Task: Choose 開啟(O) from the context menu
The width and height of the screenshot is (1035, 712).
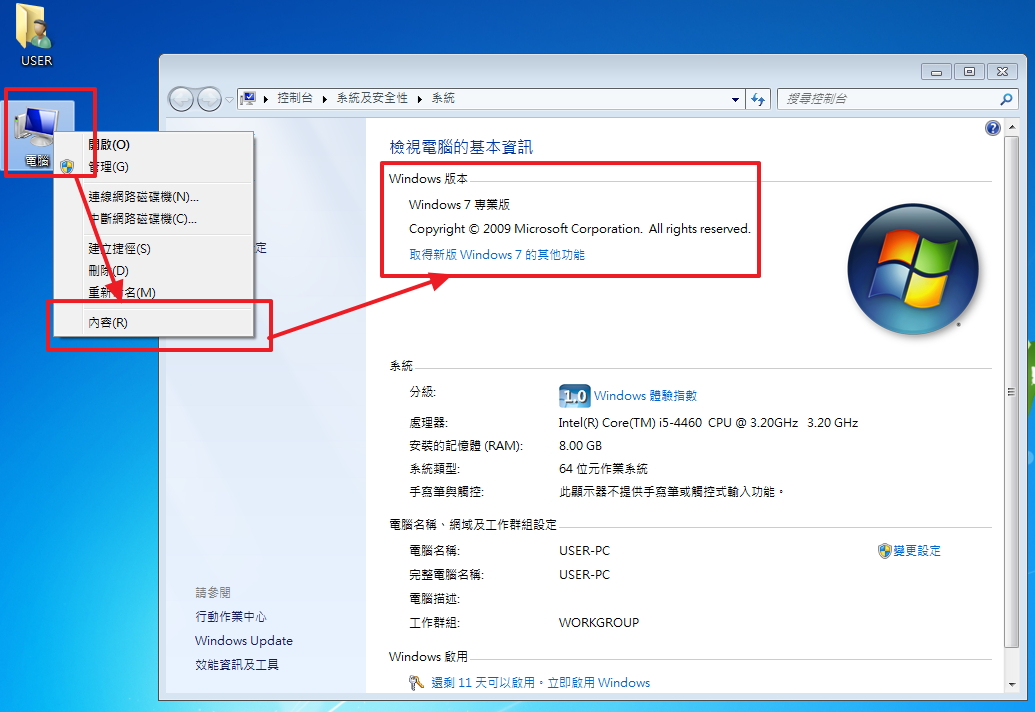Action: click(153, 145)
